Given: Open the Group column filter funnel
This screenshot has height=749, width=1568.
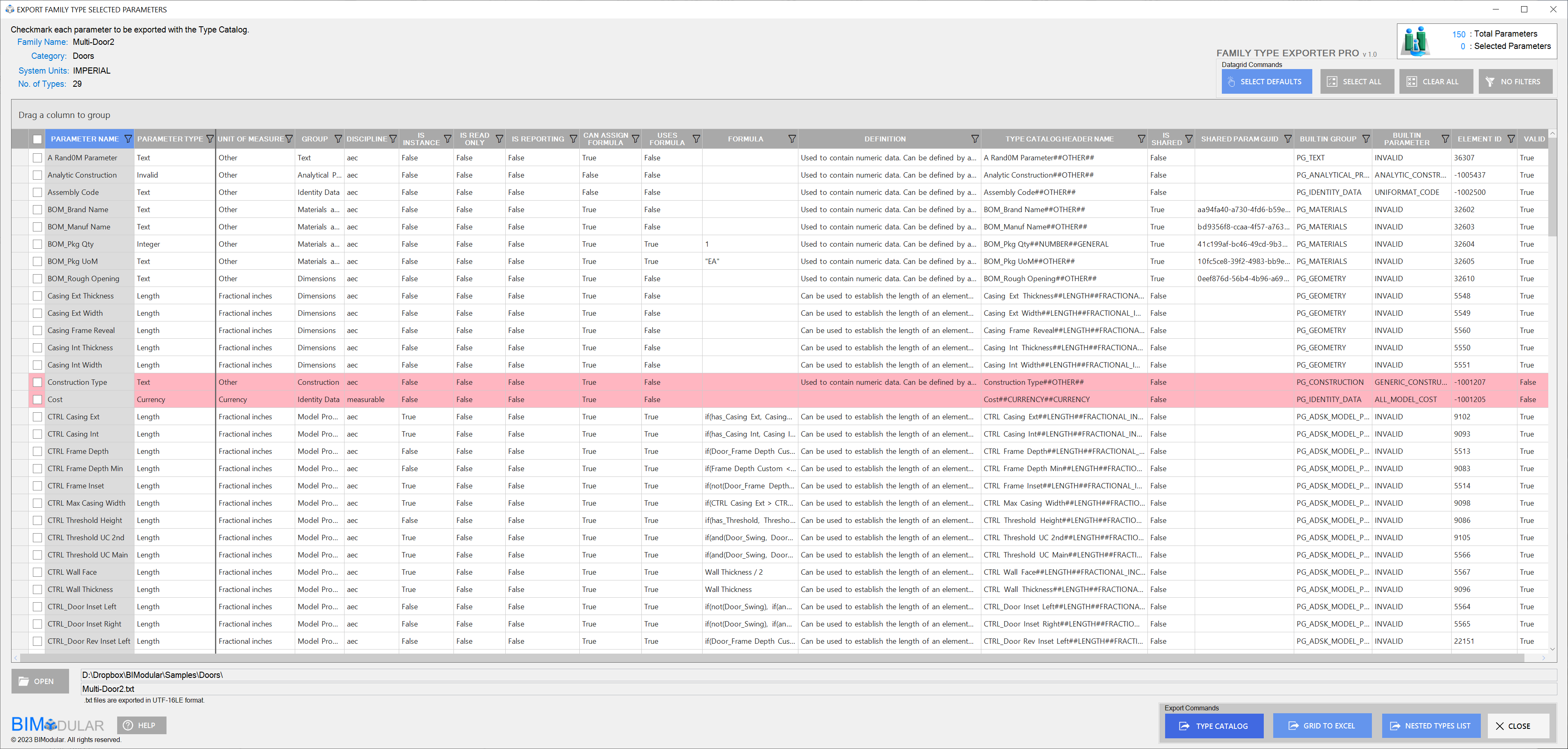Looking at the screenshot, I should click(x=338, y=139).
